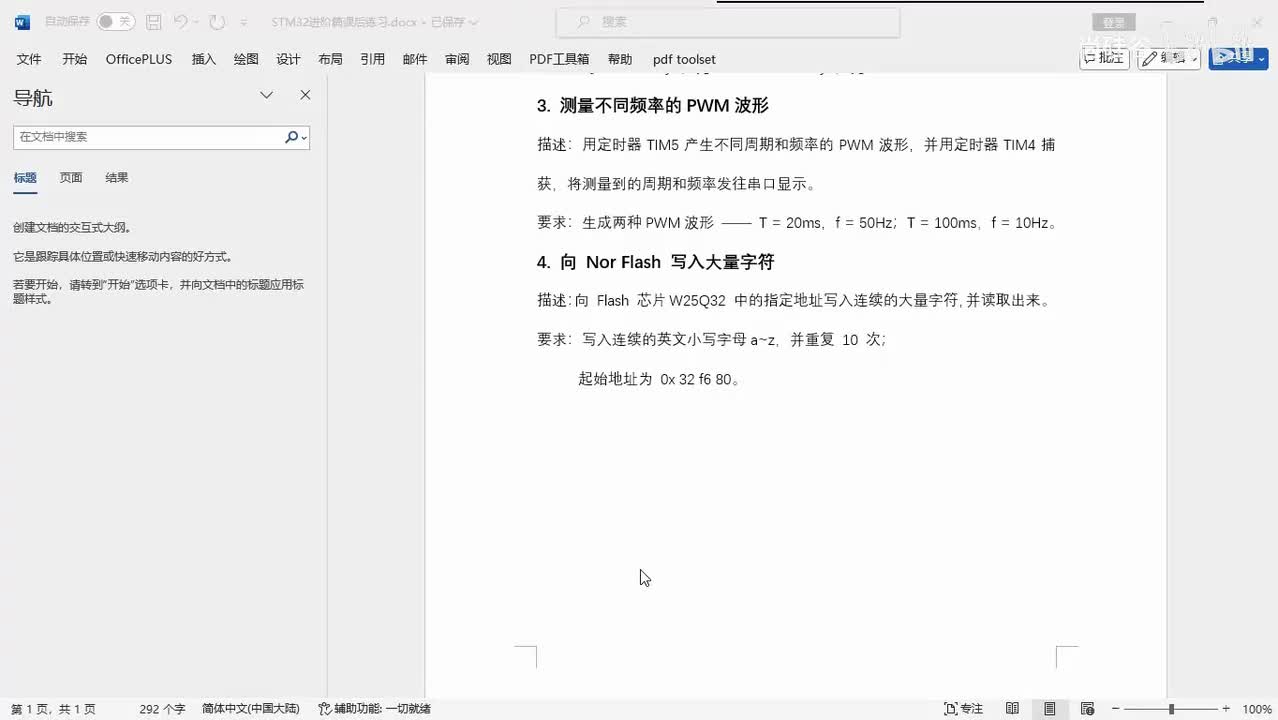Select the 结果 tab in navigation pane
1278x720 pixels.
pos(117,178)
